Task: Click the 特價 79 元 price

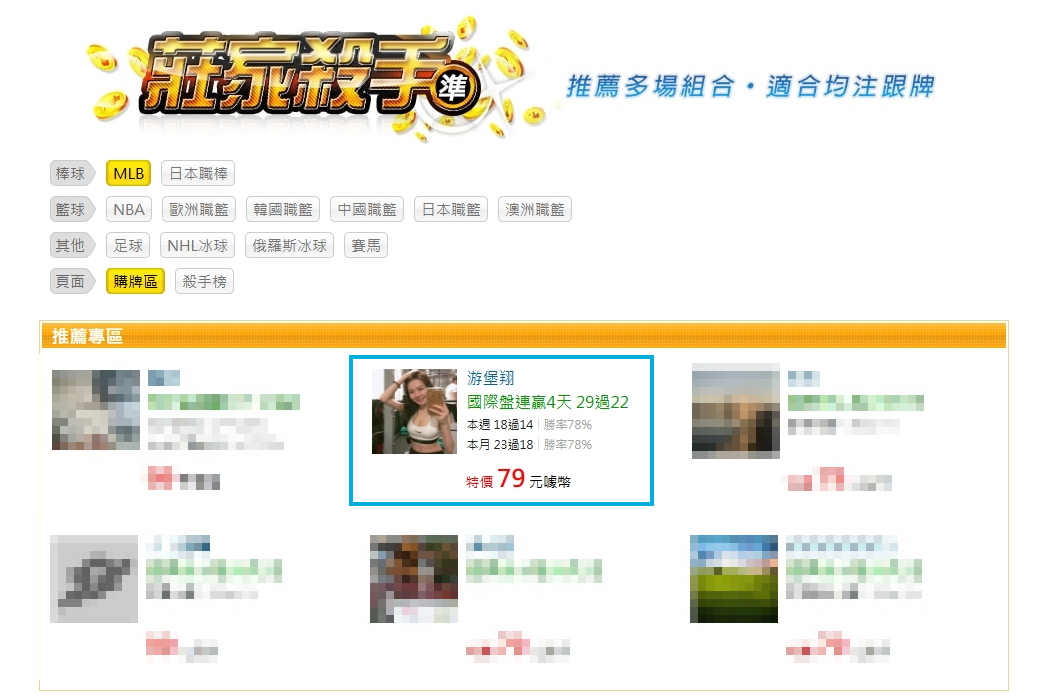Action: pyautogui.click(x=518, y=479)
